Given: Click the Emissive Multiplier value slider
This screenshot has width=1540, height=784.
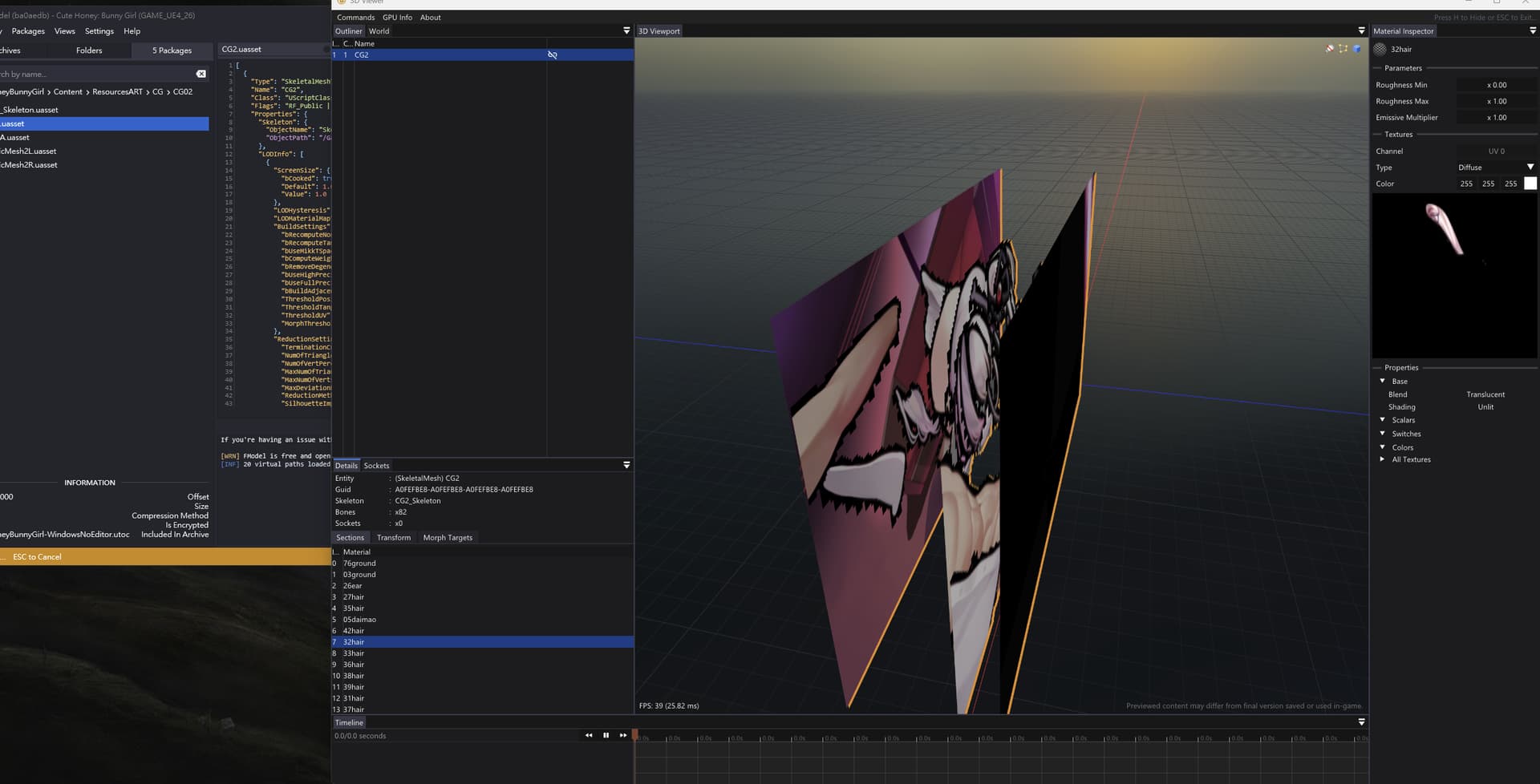Looking at the screenshot, I should (x=1497, y=118).
